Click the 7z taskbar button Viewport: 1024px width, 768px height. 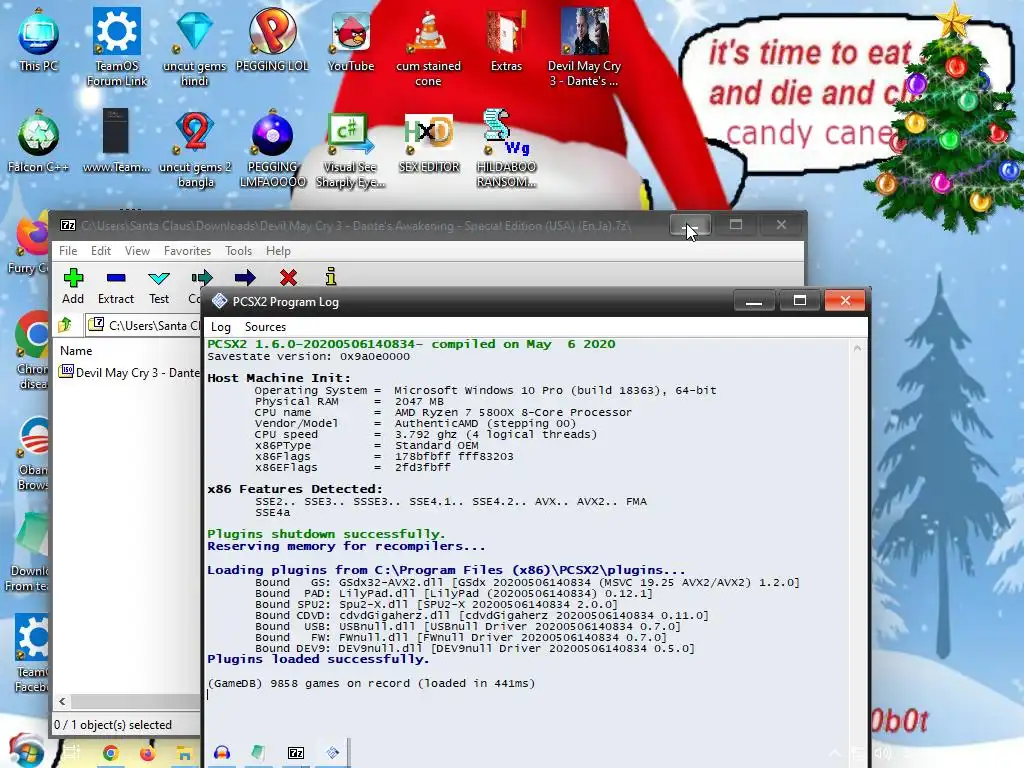pos(296,753)
